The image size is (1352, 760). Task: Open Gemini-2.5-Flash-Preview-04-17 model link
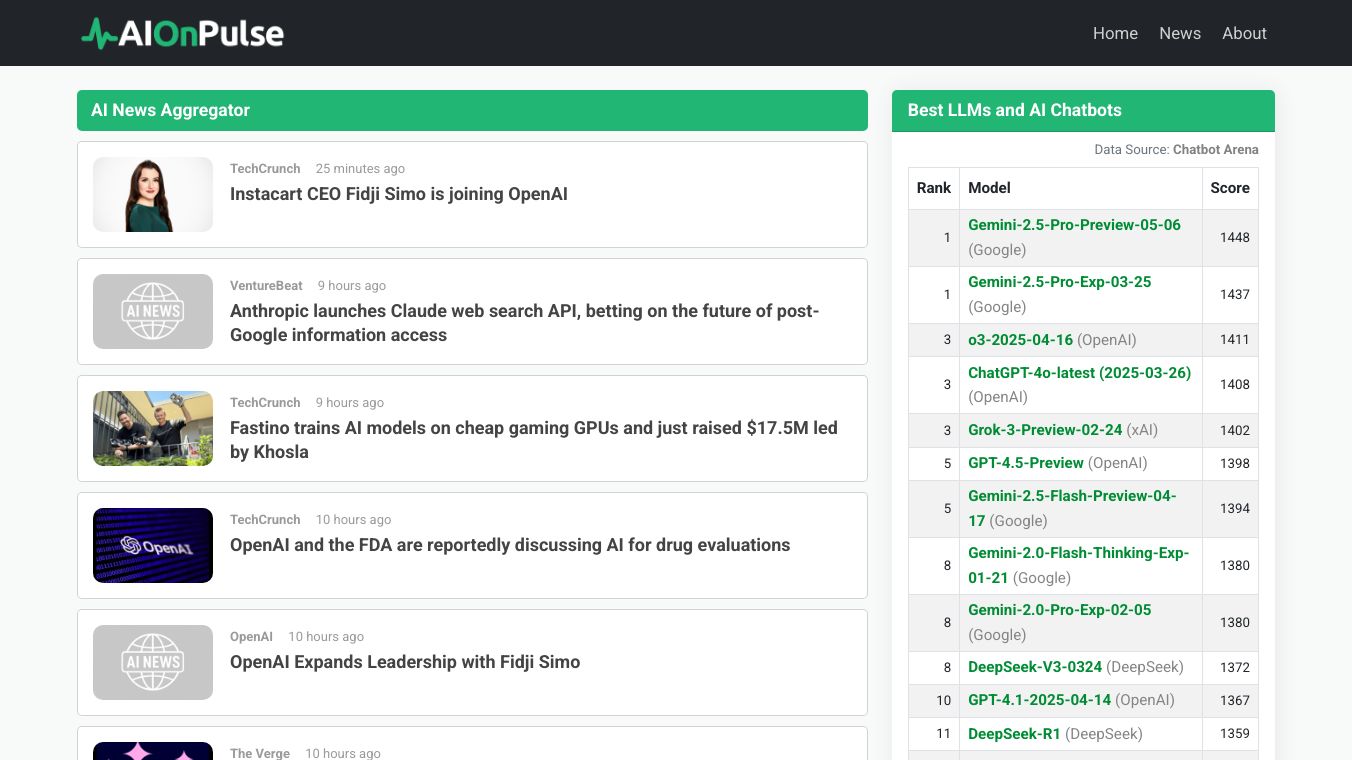point(1072,508)
